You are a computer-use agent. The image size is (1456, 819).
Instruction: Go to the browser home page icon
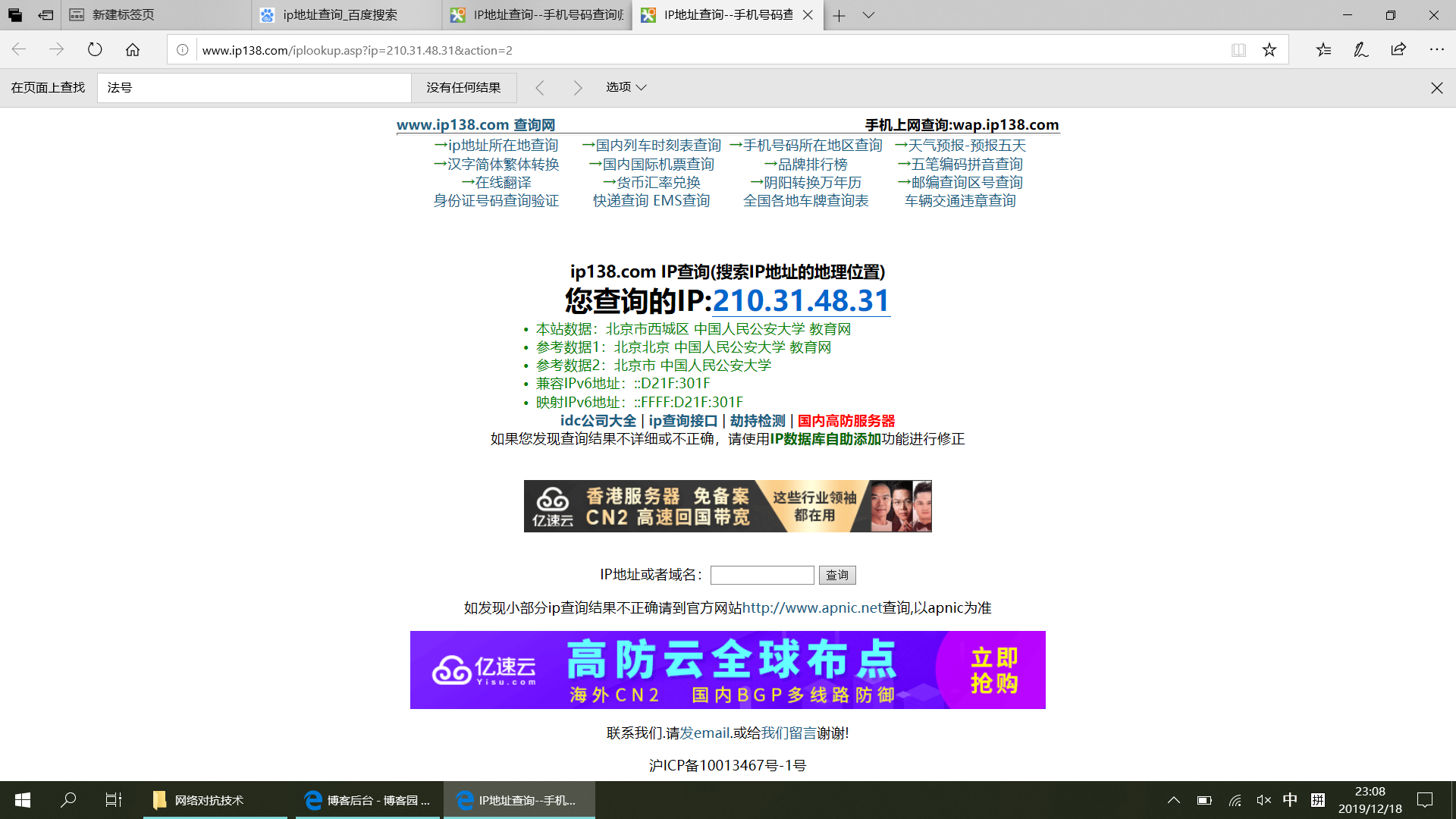(133, 50)
